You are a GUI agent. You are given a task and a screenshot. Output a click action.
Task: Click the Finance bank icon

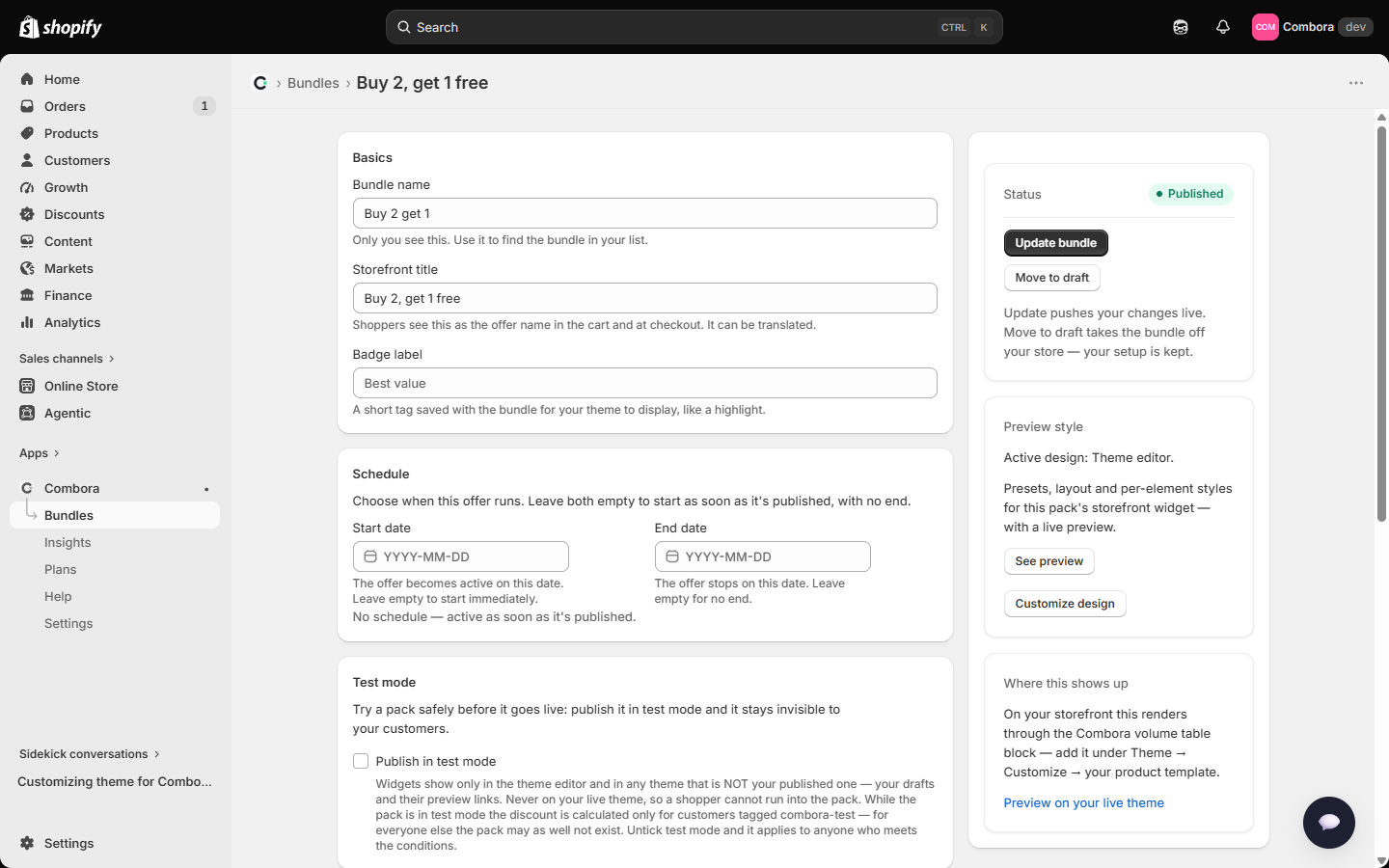tap(27, 295)
